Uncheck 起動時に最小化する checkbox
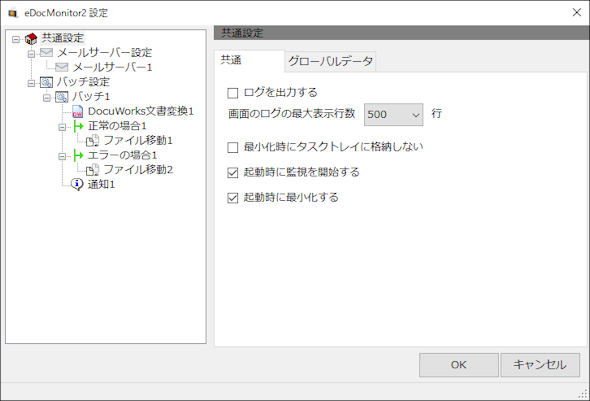This screenshot has height=401, width=590. click(233, 198)
